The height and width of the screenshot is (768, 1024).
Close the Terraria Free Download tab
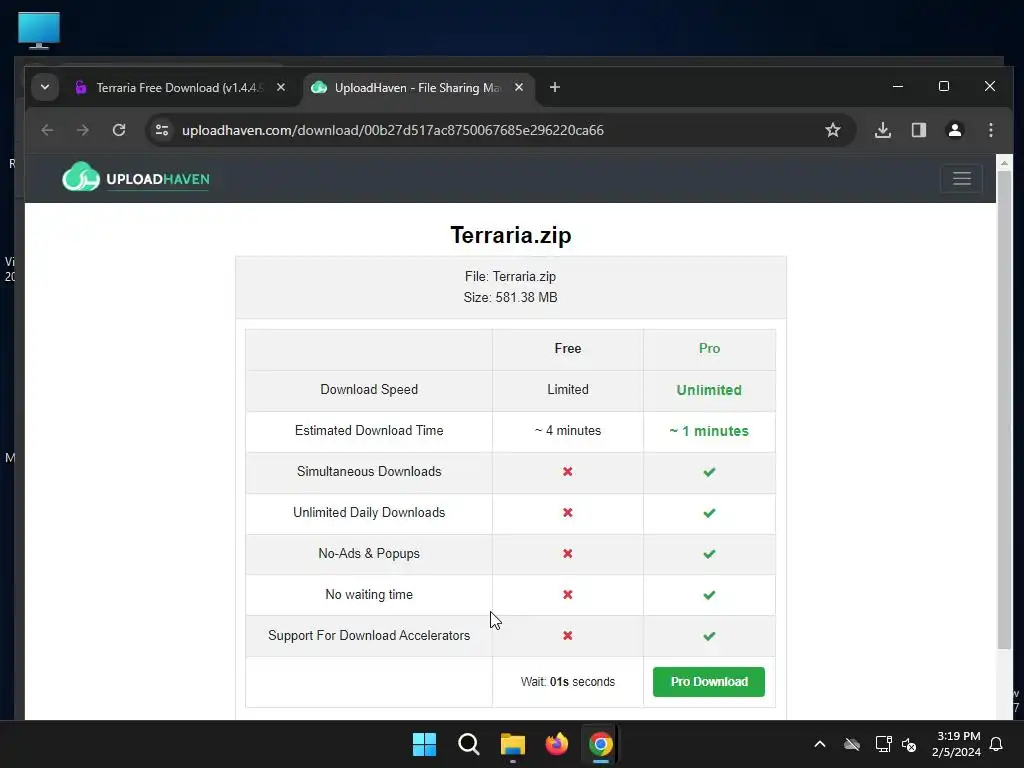pos(281,87)
